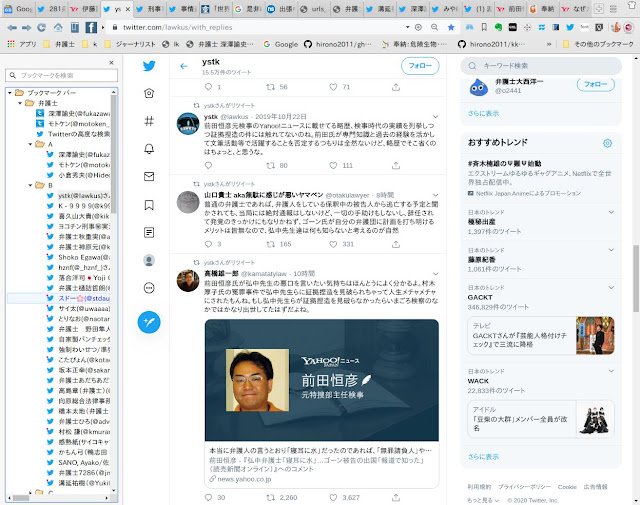
Task: Like the tweet with 3,627 likes
Action: [333, 497]
